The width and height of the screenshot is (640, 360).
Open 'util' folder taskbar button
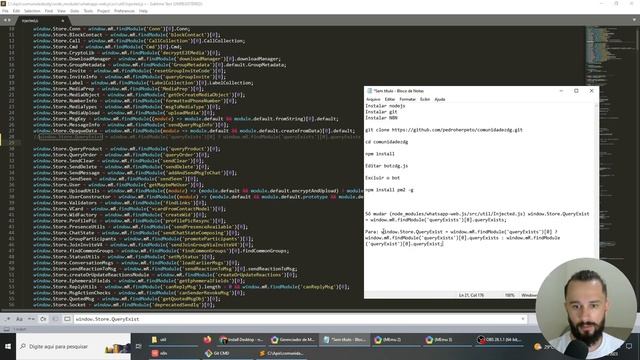[x=173, y=340]
